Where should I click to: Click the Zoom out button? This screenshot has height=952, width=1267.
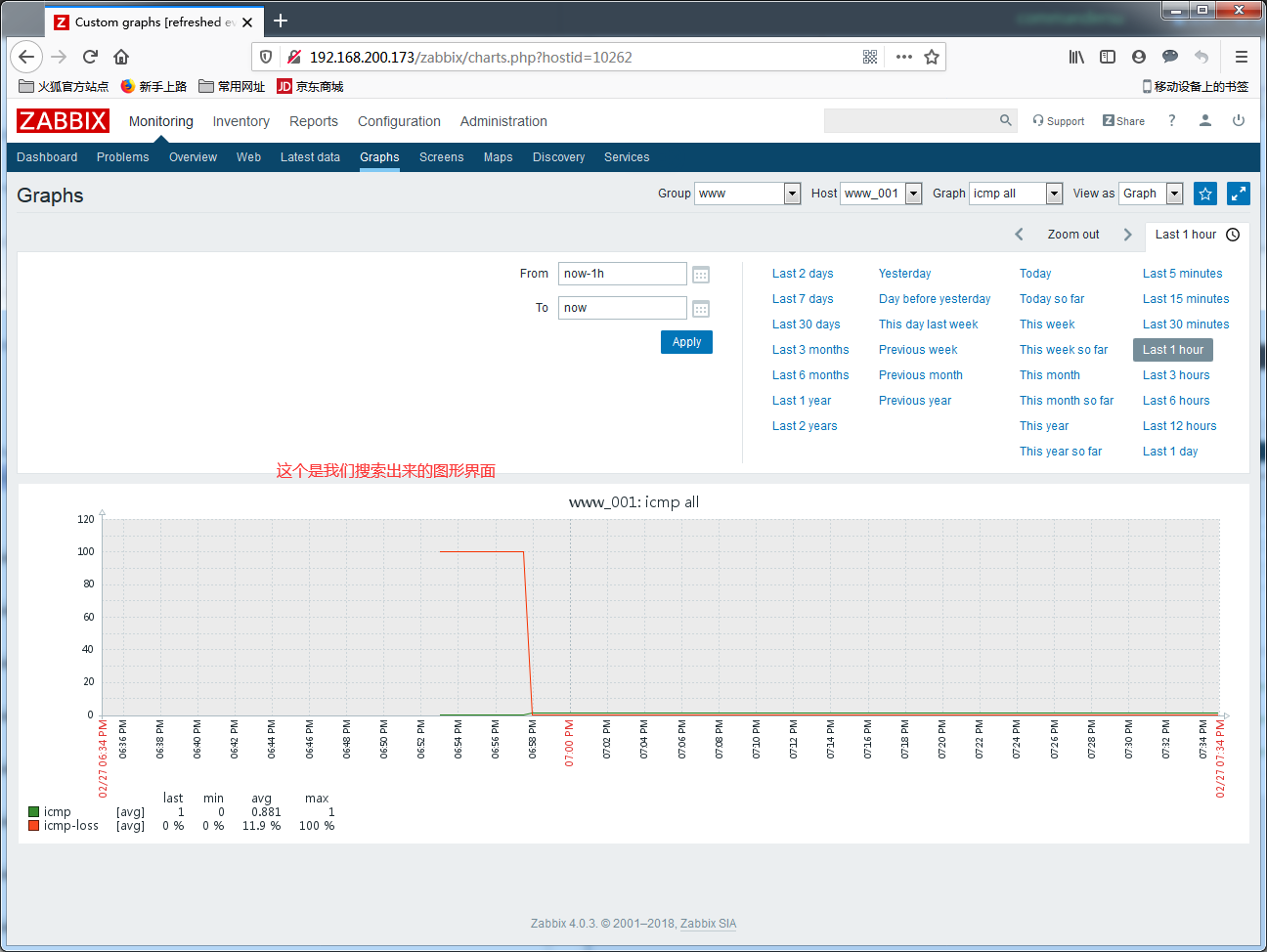[x=1073, y=235]
